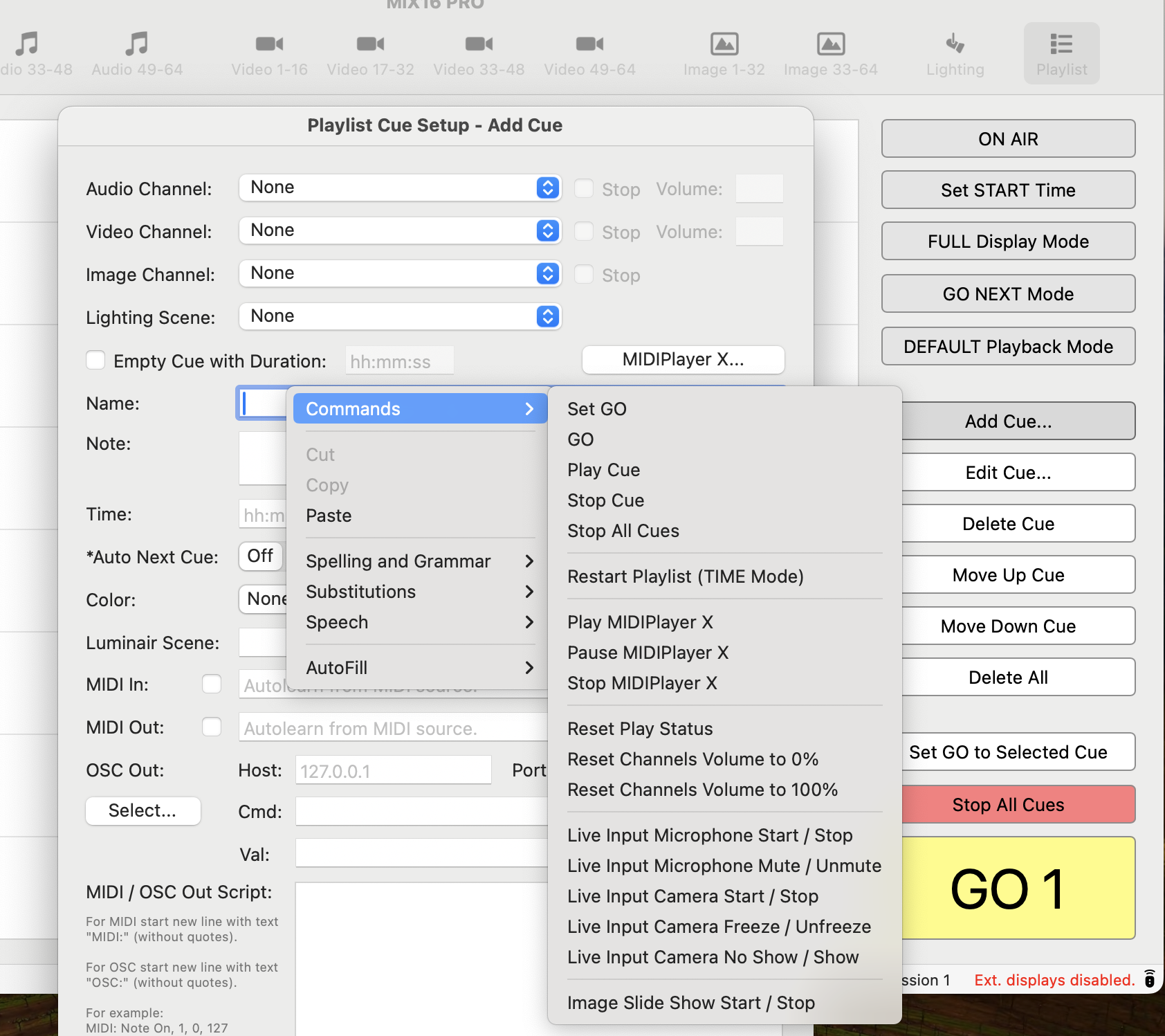Choose Live Input Microphone Mute / Unmute
Screen dimensions: 1165x1036
click(724, 866)
